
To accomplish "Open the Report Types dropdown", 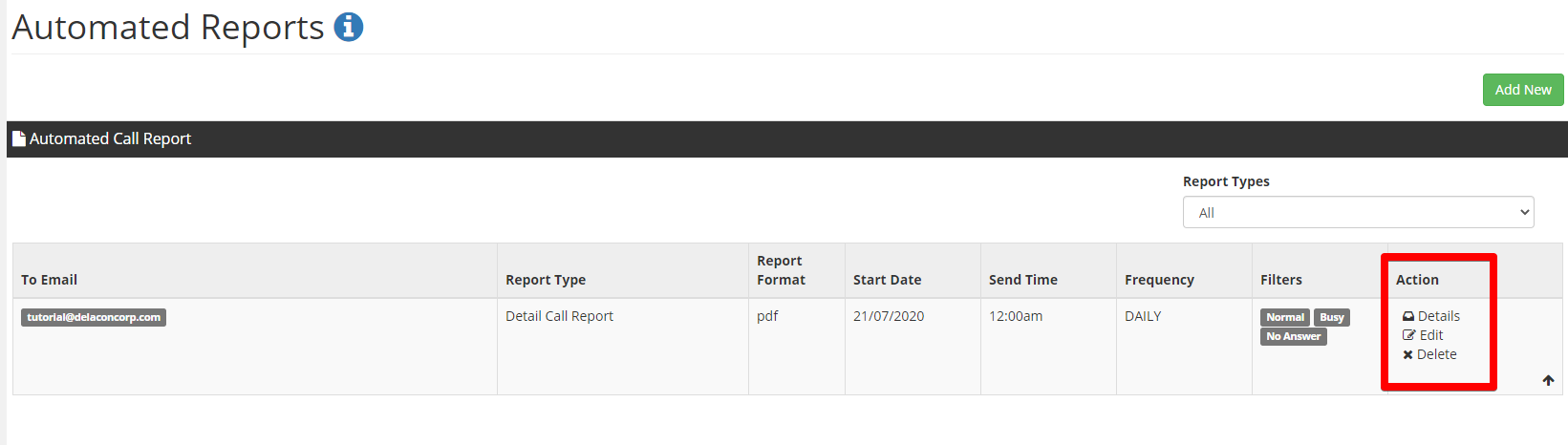I will tap(1358, 212).
